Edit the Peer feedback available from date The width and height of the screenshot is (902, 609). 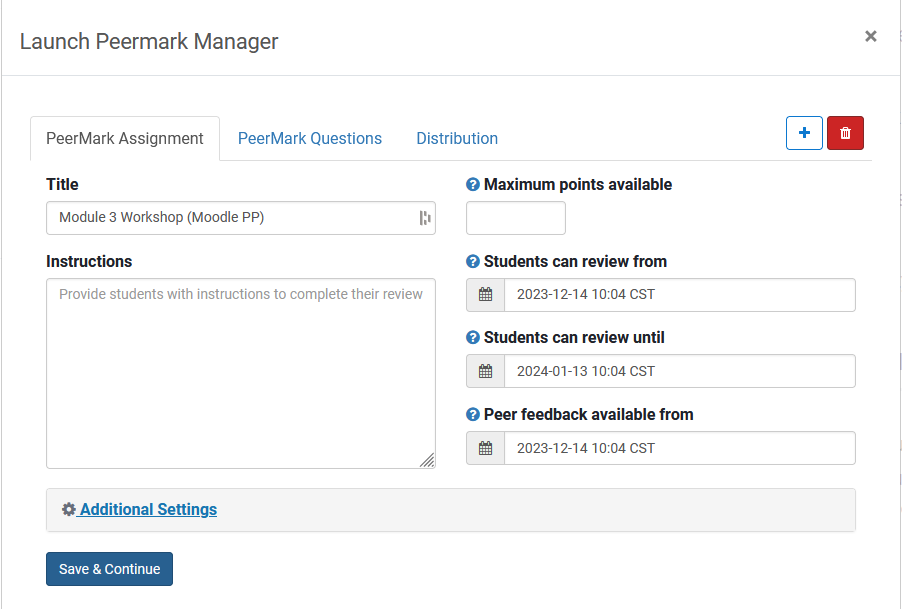click(x=680, y=449)
